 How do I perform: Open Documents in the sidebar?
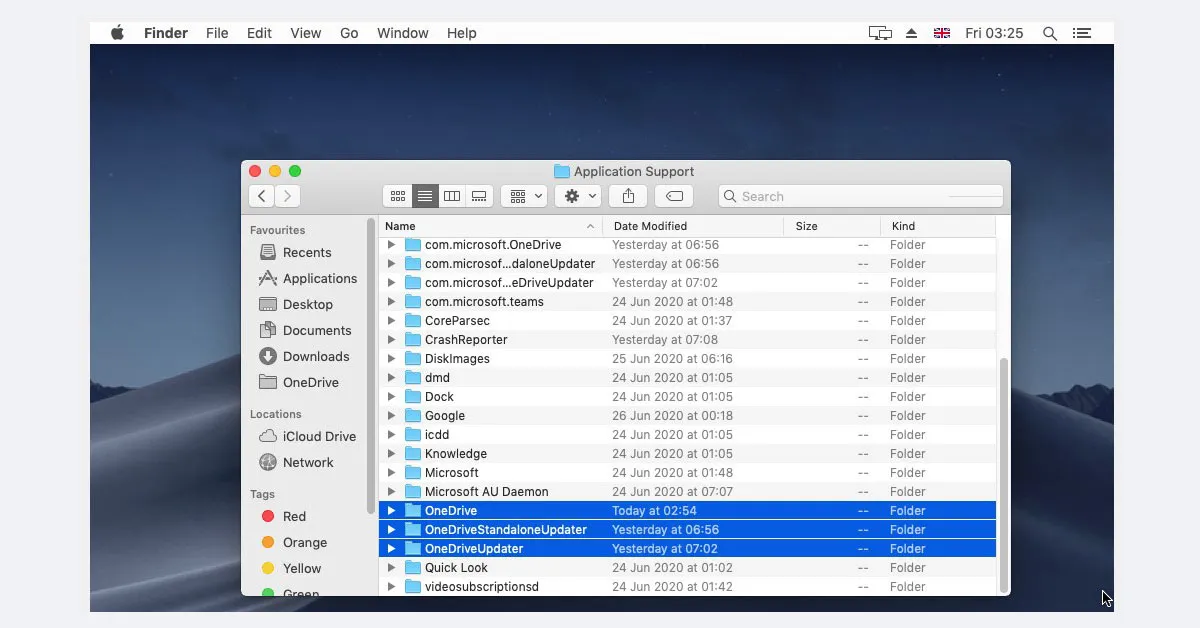click(x=305, y=330)
